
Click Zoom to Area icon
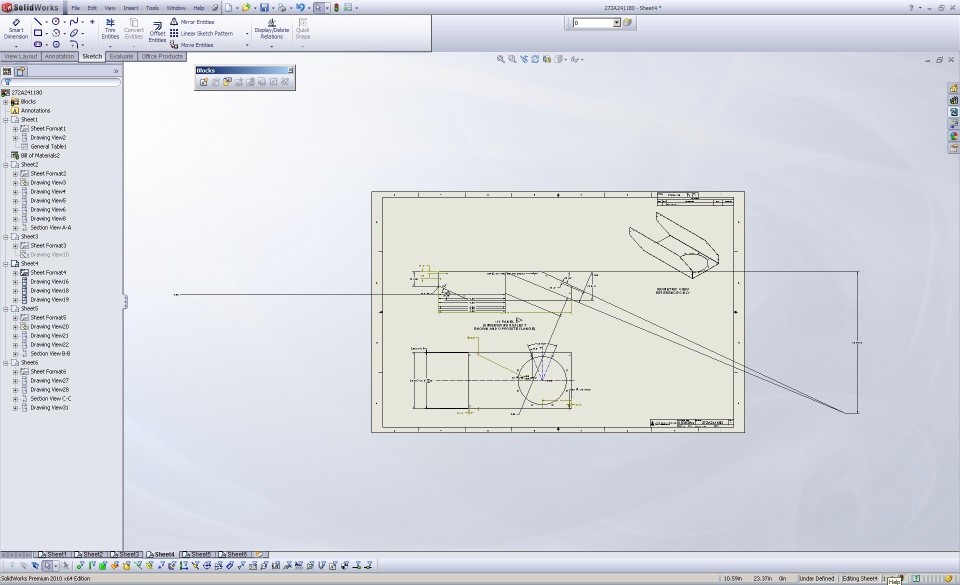click(x=512, y=59)
